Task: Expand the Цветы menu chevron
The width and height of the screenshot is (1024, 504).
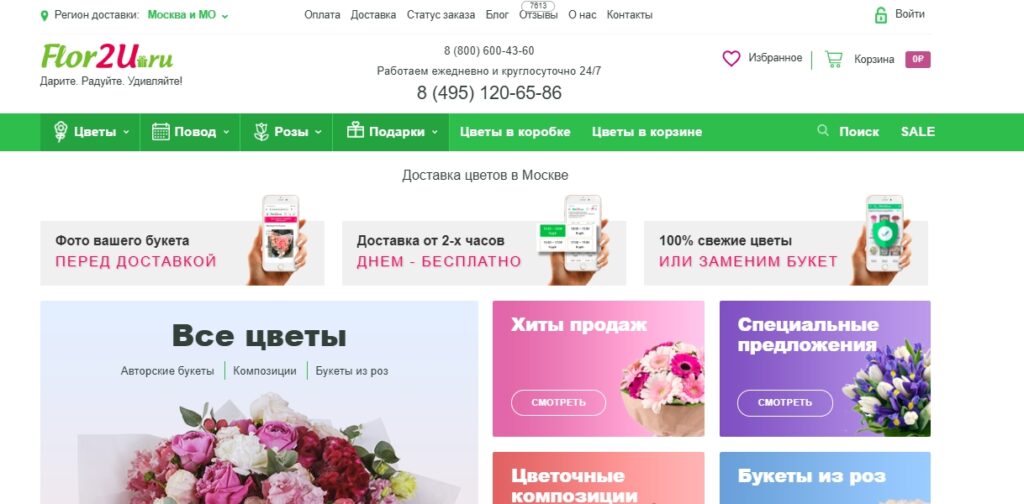Action: [126, 132]
